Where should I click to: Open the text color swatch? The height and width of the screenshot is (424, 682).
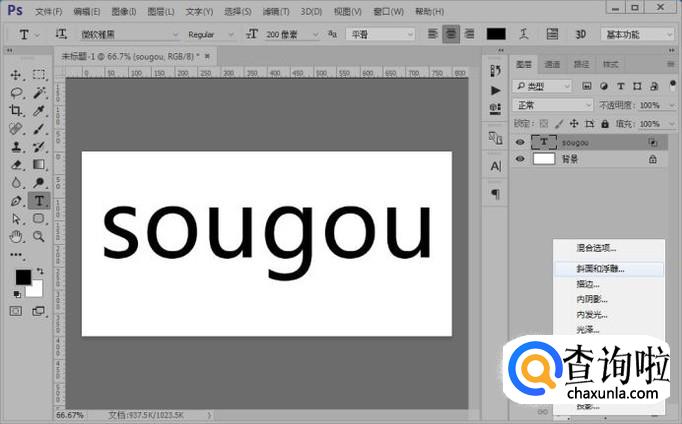(496, 34)
